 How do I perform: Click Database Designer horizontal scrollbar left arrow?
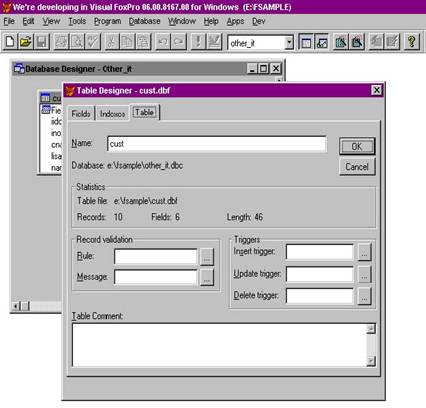coord(16,306)
